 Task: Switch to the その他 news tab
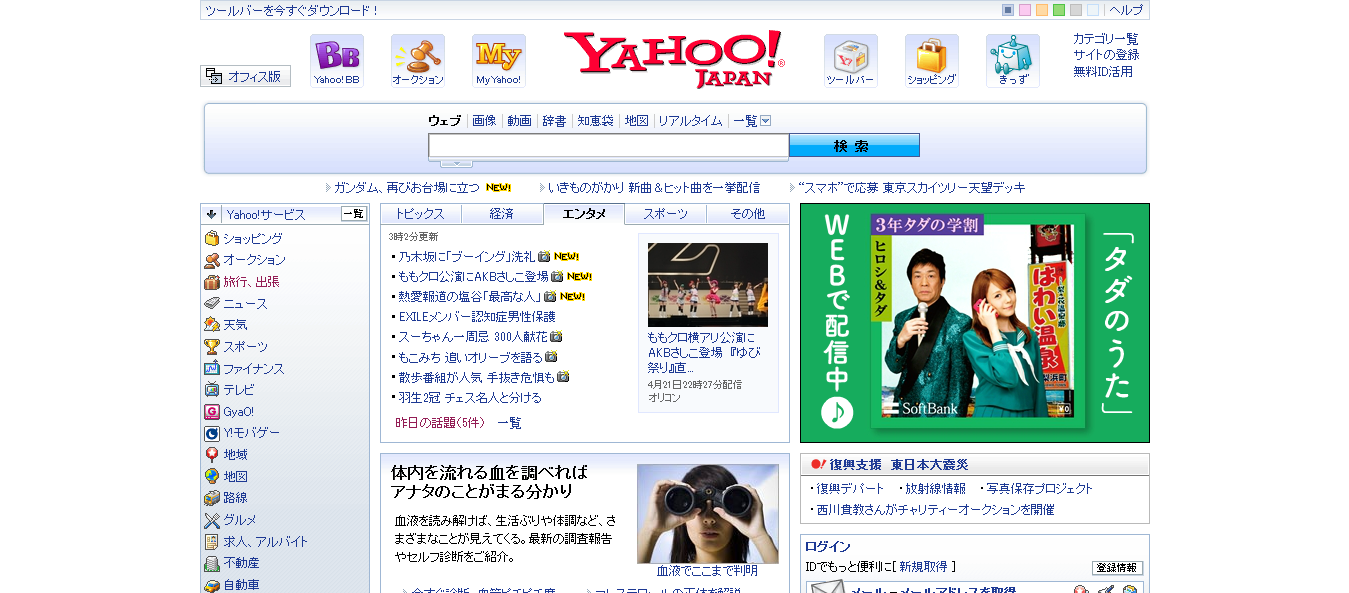pos(748,214)
